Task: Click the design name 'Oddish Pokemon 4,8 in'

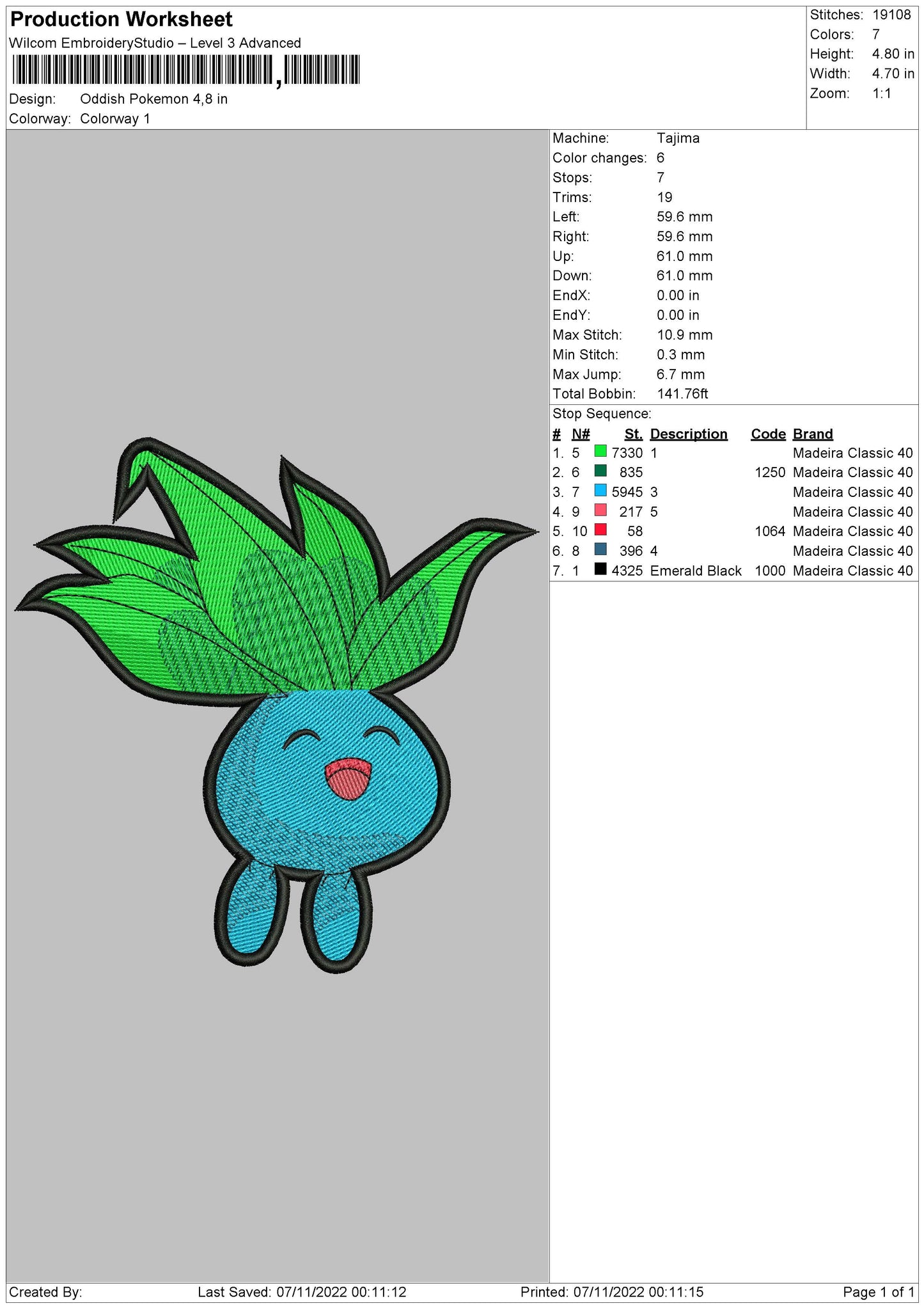Action: [x=153, y=99]
